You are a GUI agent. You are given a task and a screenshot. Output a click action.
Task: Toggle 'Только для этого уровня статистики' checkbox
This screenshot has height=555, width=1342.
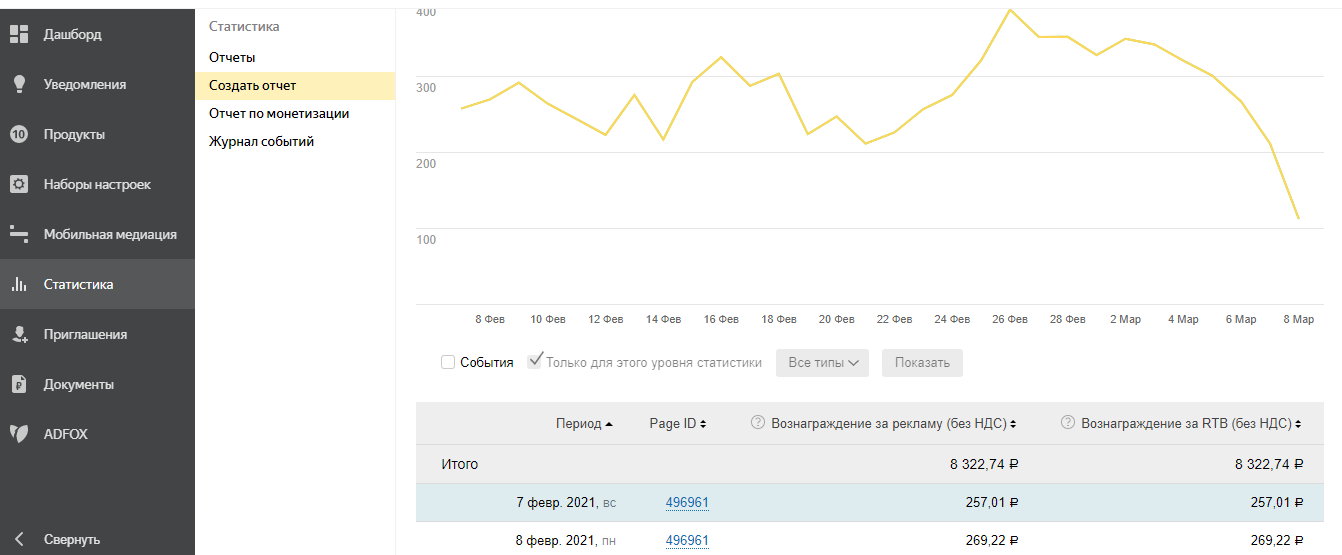click(x=535, y=361)
